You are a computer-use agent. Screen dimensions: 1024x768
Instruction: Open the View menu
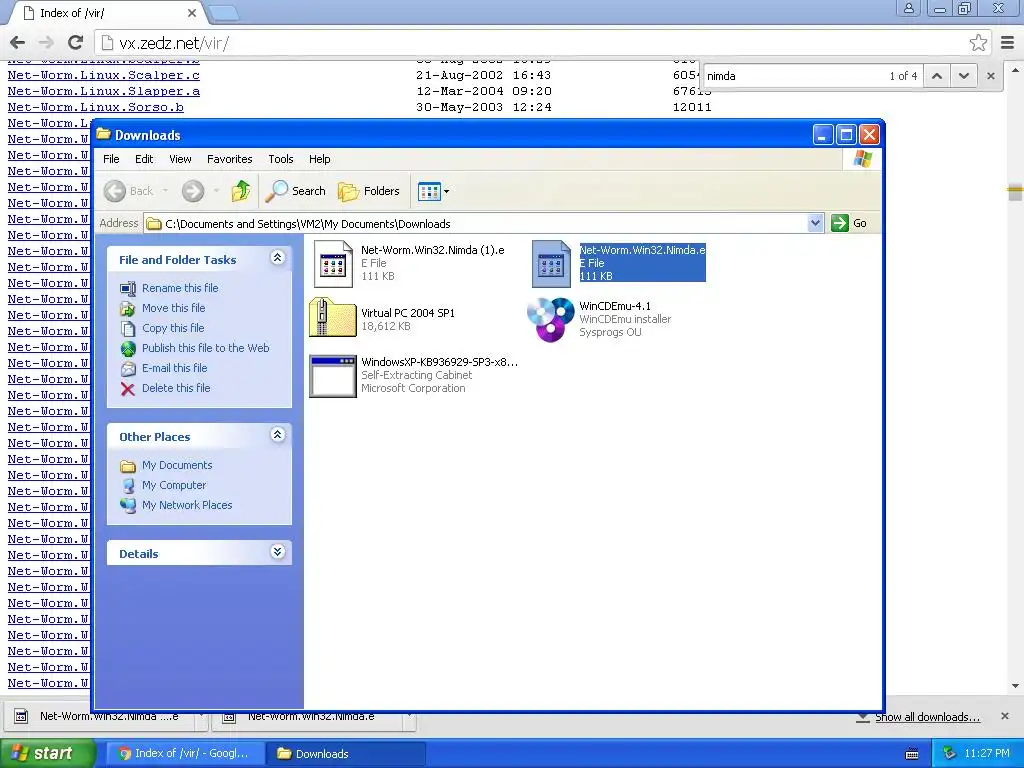click(x=180, y=159)
